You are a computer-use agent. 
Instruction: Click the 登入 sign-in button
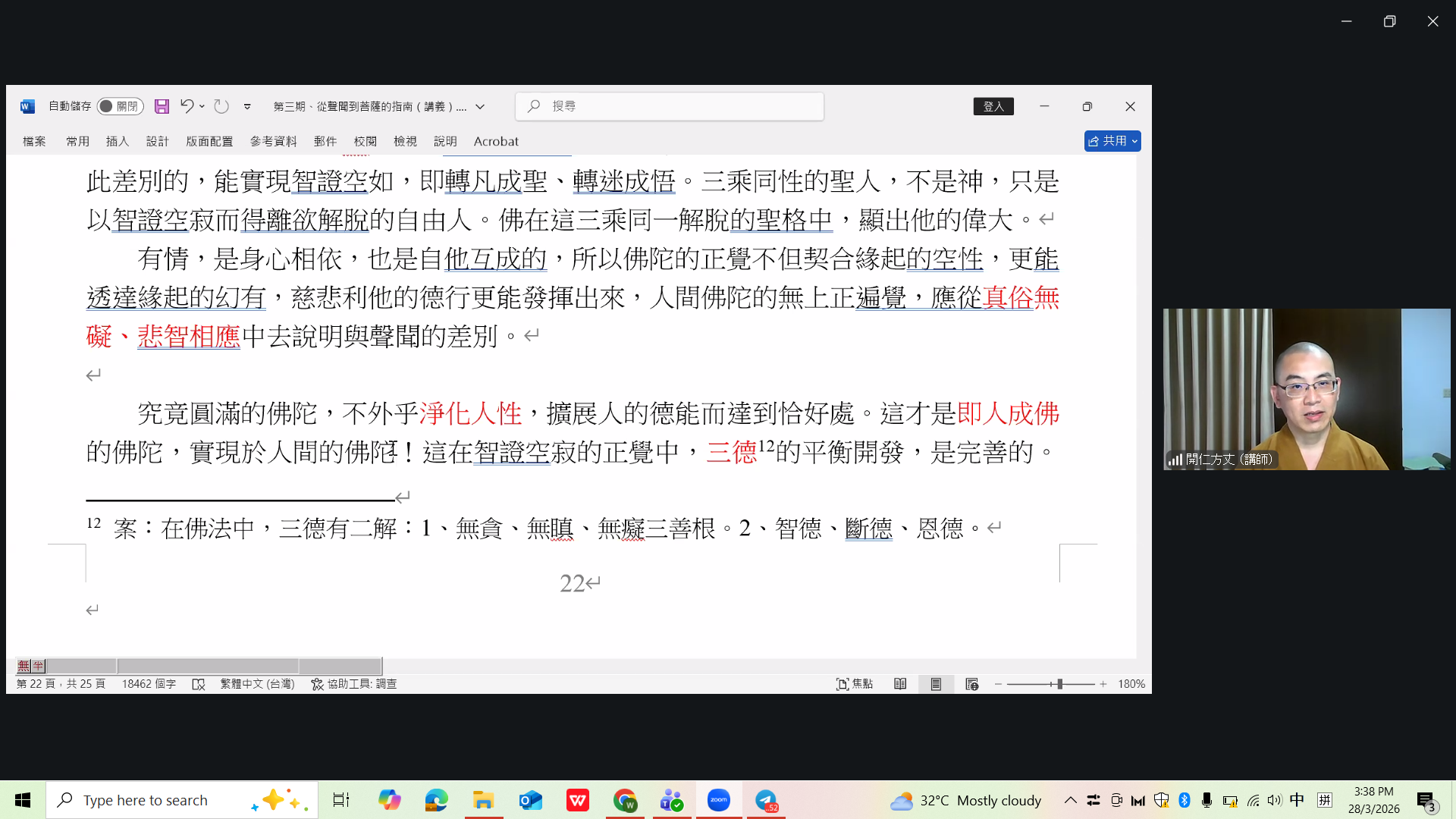[993, 106]
